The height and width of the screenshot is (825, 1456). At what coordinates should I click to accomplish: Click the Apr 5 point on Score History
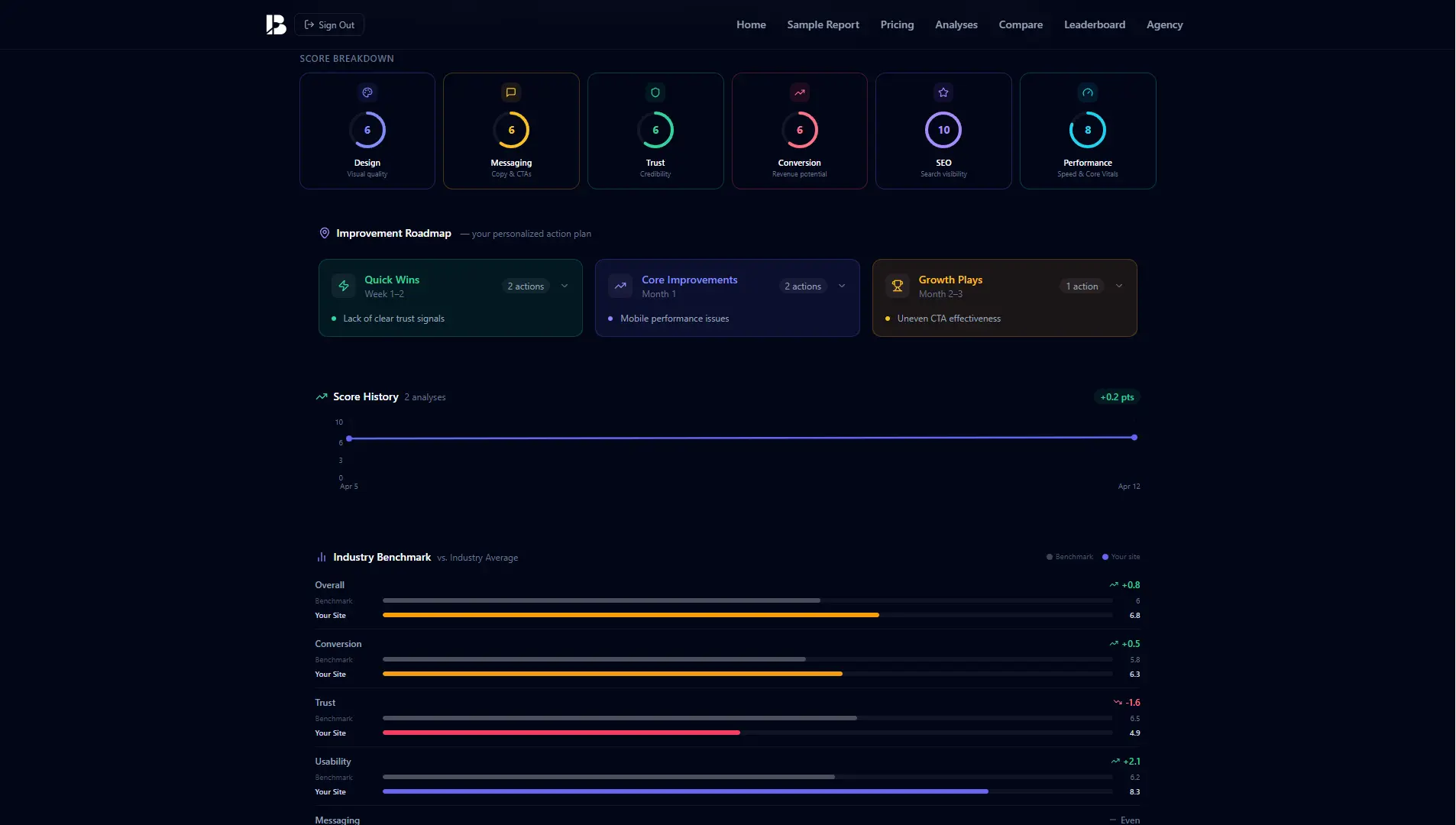[349, 438]
